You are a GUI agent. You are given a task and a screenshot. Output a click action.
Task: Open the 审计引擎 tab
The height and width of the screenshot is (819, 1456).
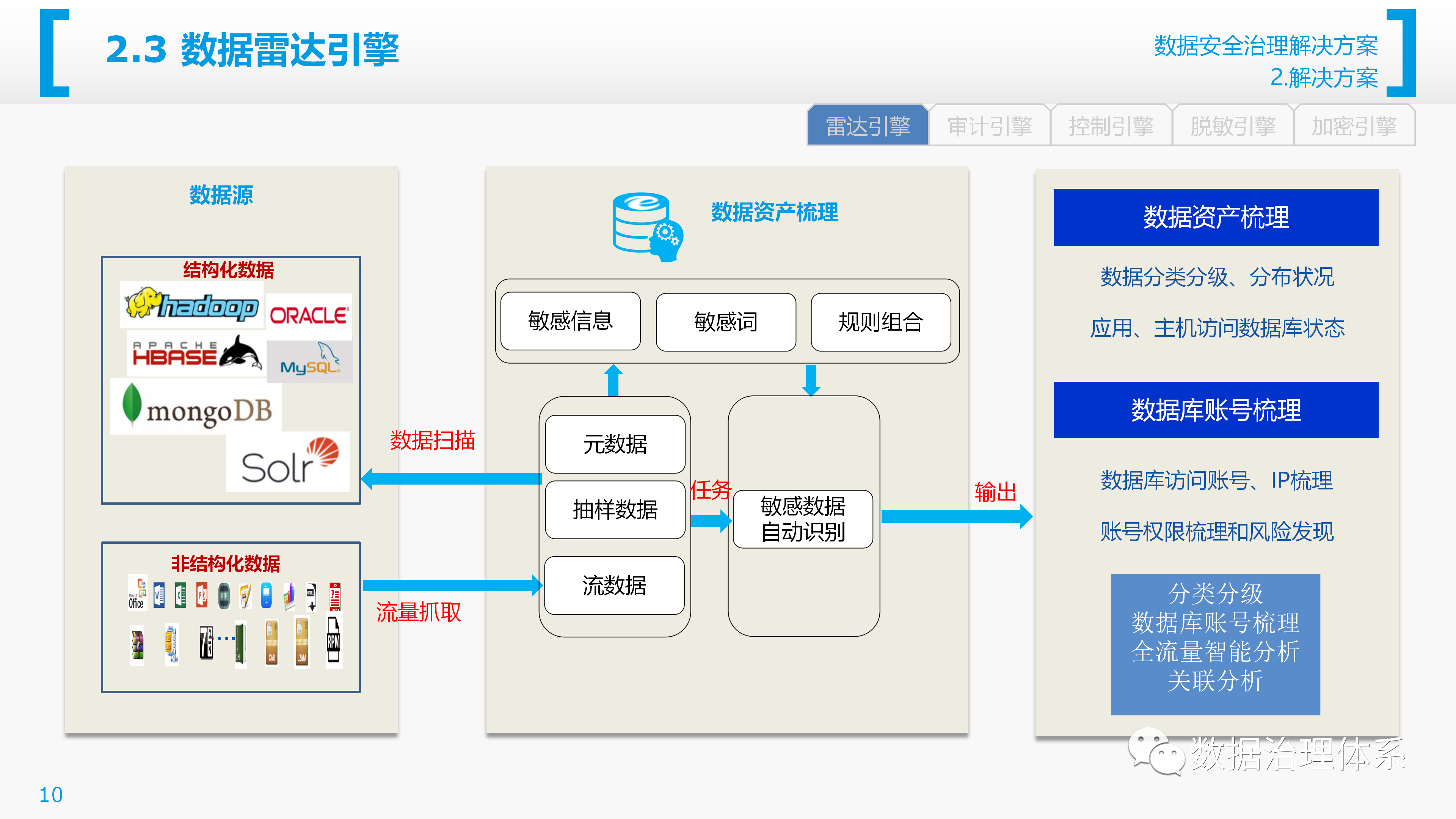990,126
